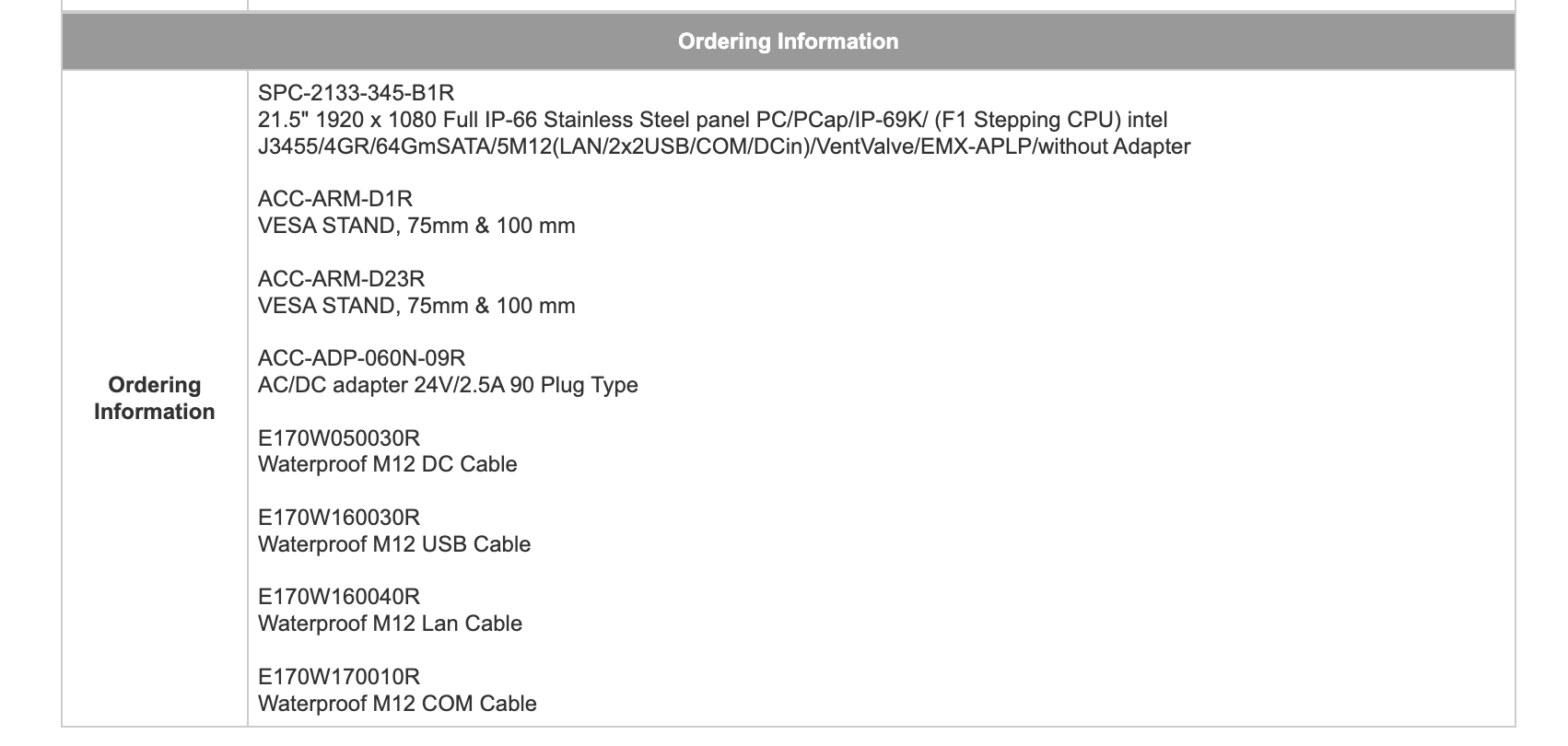Select the E170W160030R part number
This screenshot has height=746, width=1568.
coord(339,518)
